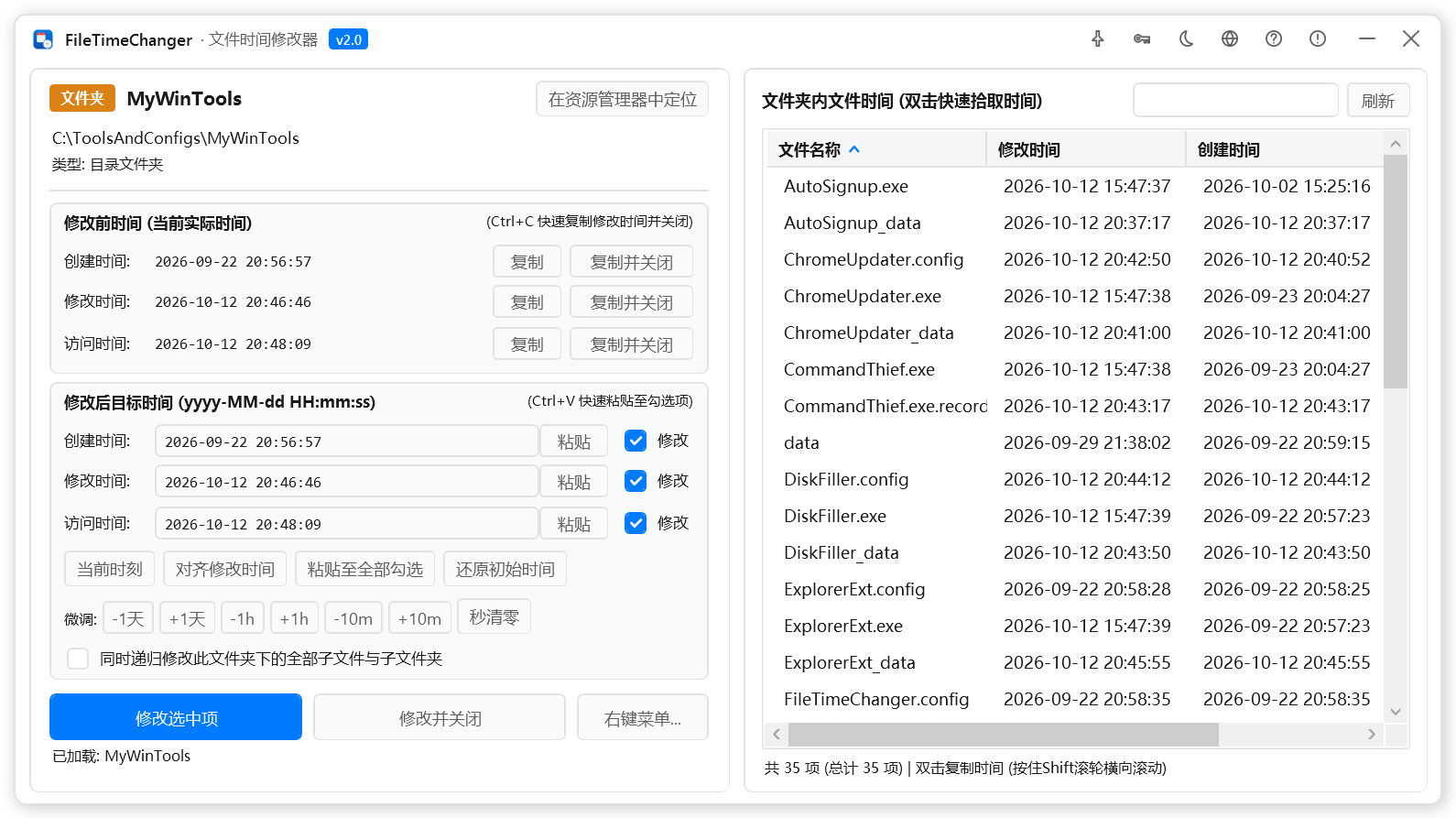Click 修改选中项 blue button

tap(176, 717)
